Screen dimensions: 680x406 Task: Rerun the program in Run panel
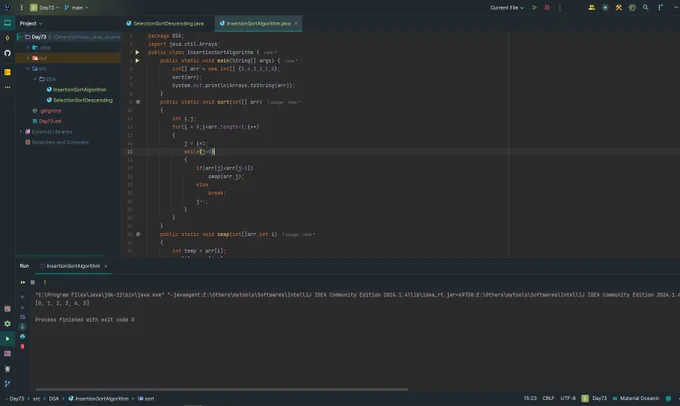(23, 282)
